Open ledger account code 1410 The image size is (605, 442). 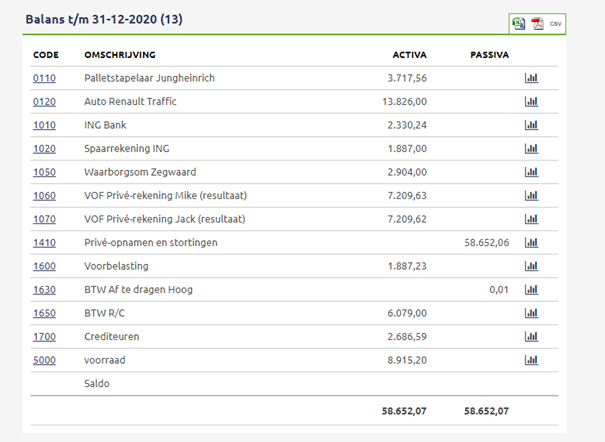[44, 243]
